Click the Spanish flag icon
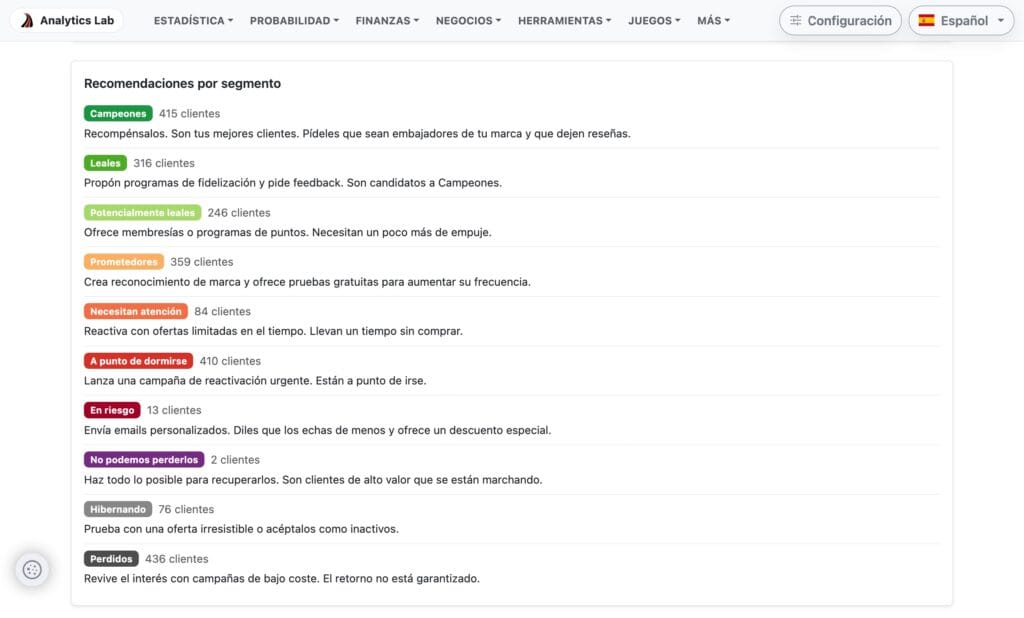The width and height of the screenshot is (1024, 618). point(926,20)
